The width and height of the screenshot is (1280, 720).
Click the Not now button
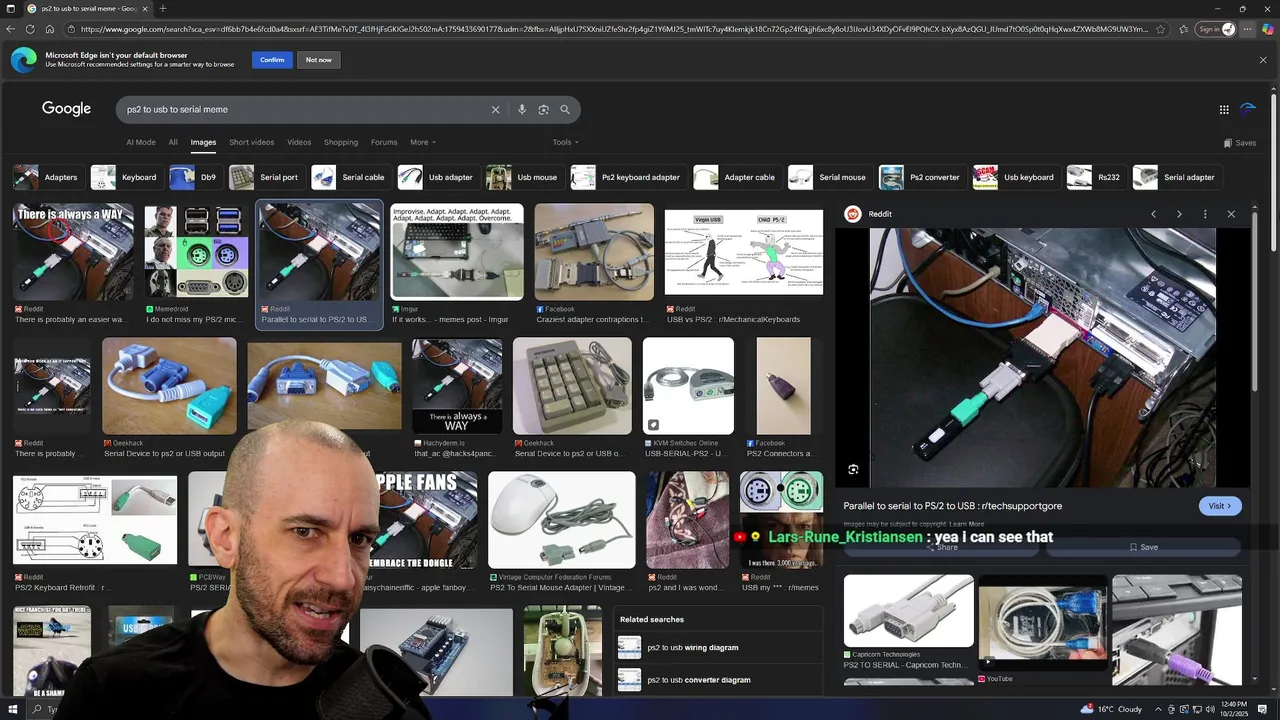pyautogui.click(x=319, y=60)
